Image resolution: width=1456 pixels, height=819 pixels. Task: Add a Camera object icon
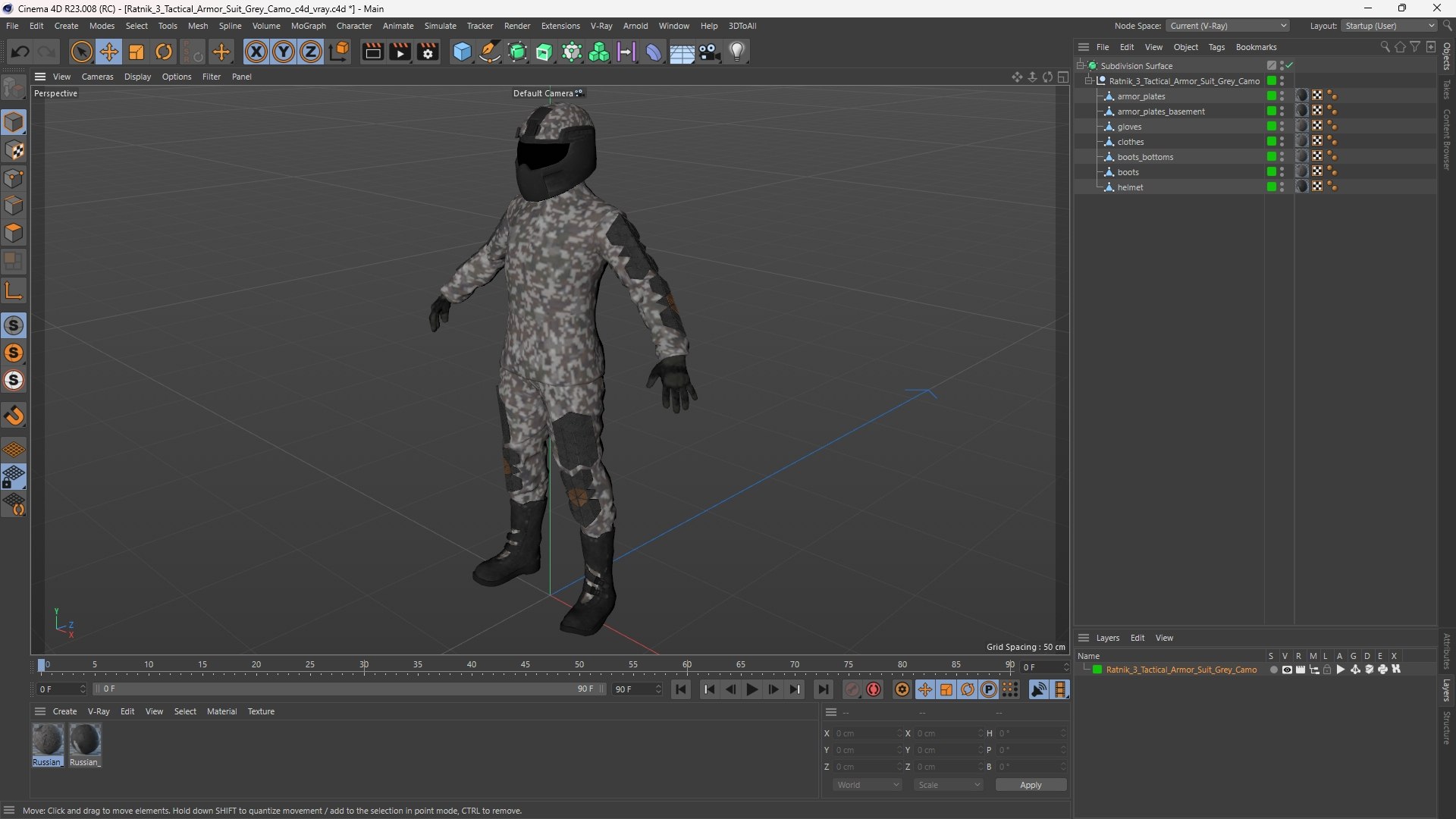[710, 52]
